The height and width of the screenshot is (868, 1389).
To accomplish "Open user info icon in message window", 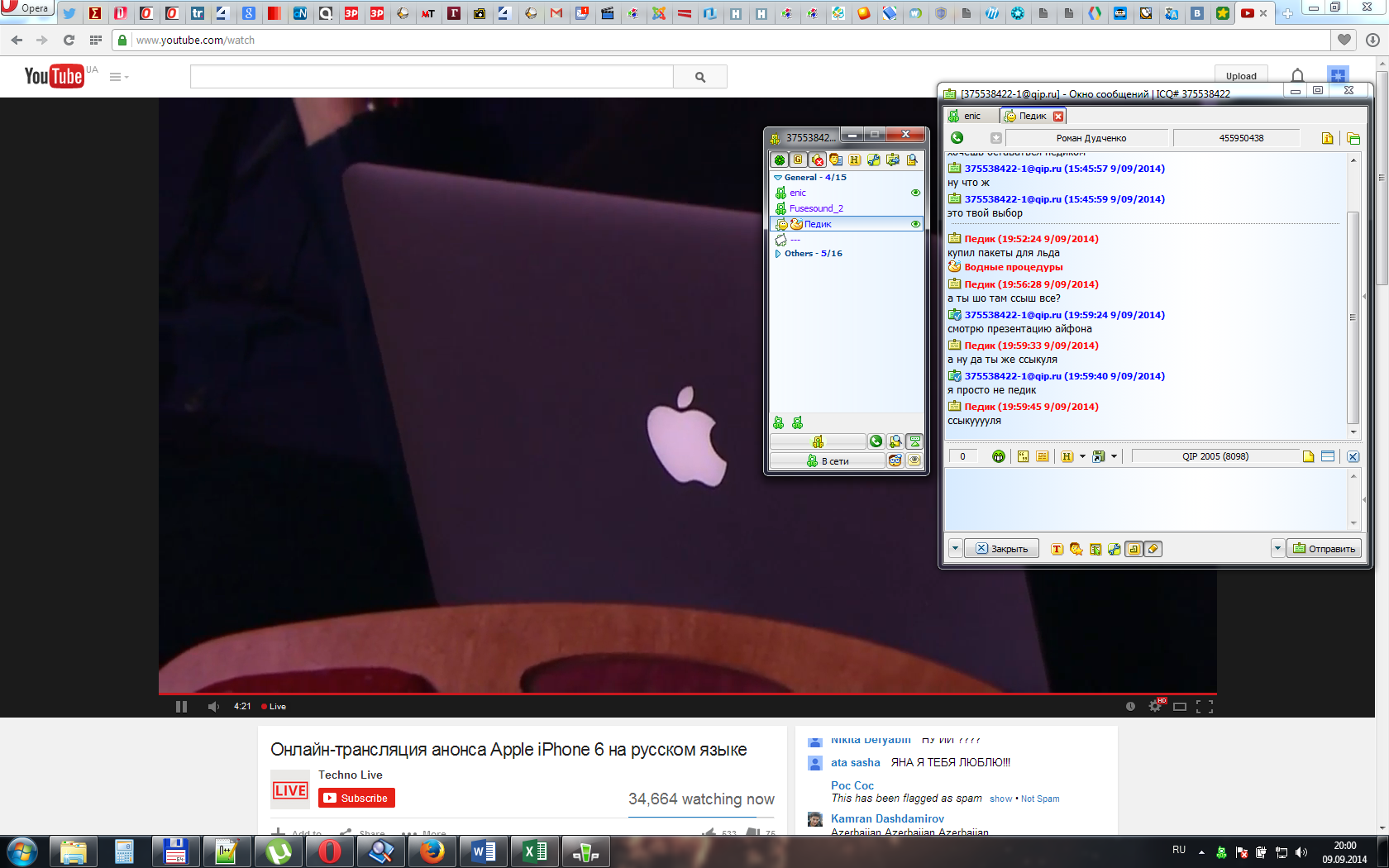I will coord(1328,138).
